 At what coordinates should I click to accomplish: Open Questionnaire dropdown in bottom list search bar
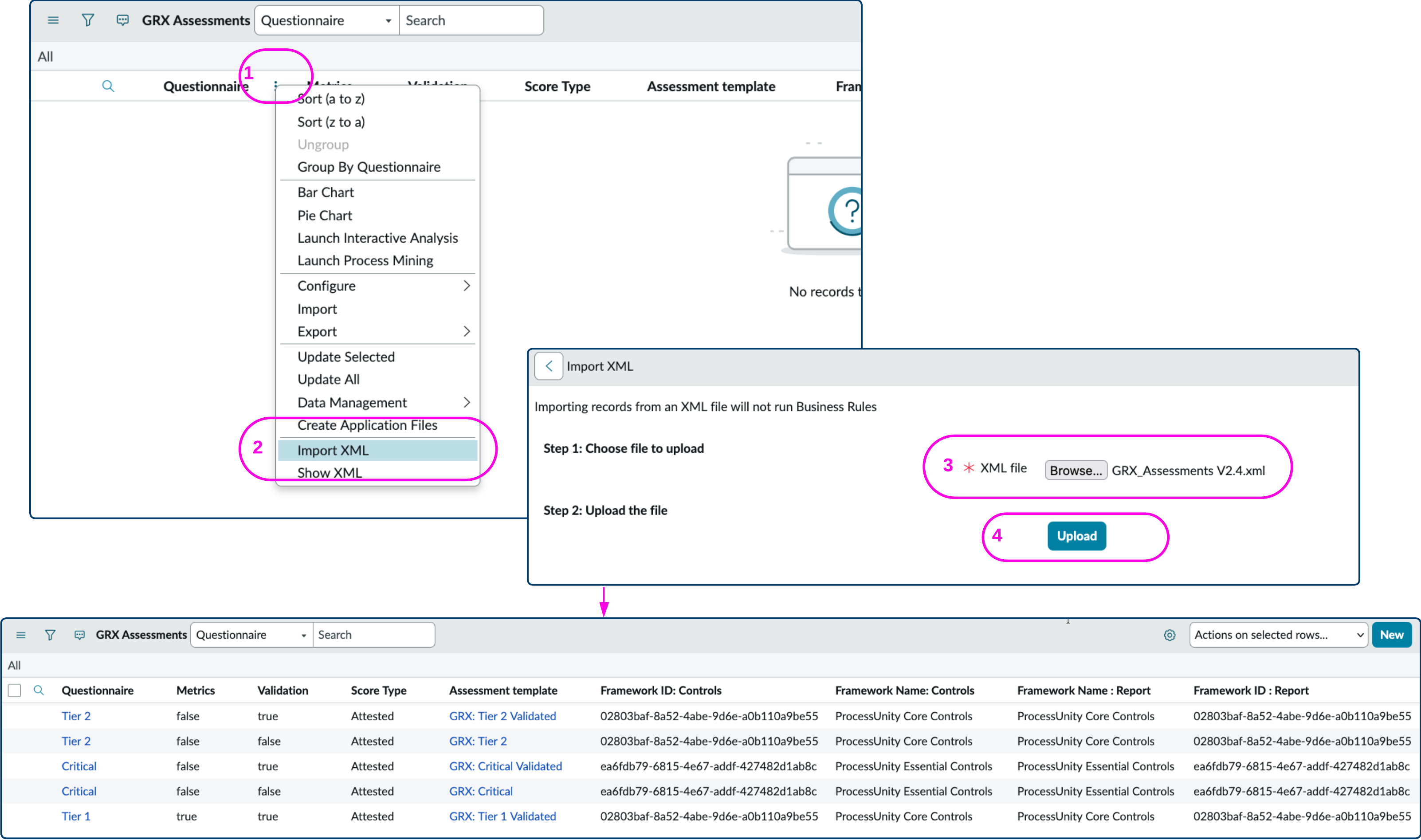coord(252,635)
